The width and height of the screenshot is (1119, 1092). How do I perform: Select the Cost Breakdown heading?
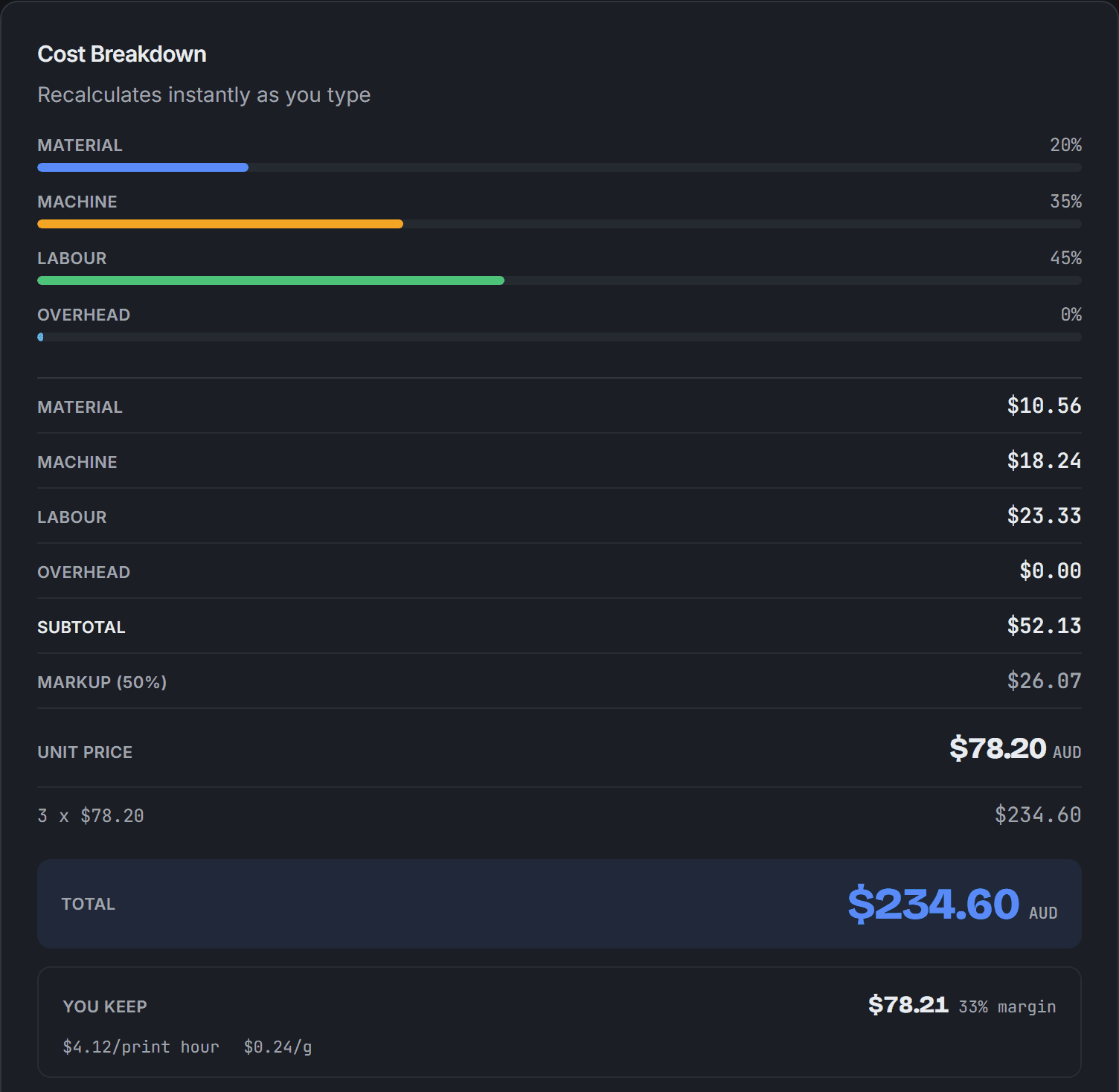pyautogui.click(x=122, y=54)
